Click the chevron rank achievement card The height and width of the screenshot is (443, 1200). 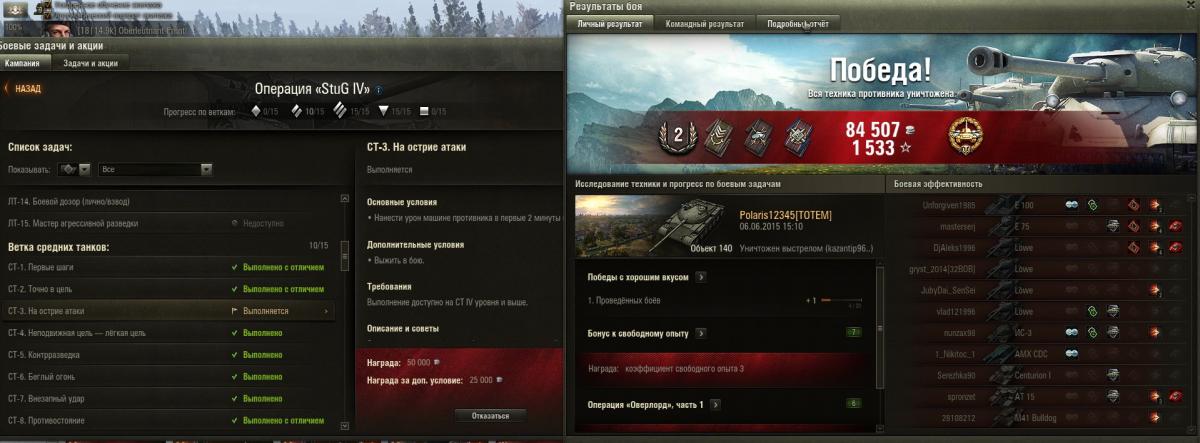(x=721, y=137)
